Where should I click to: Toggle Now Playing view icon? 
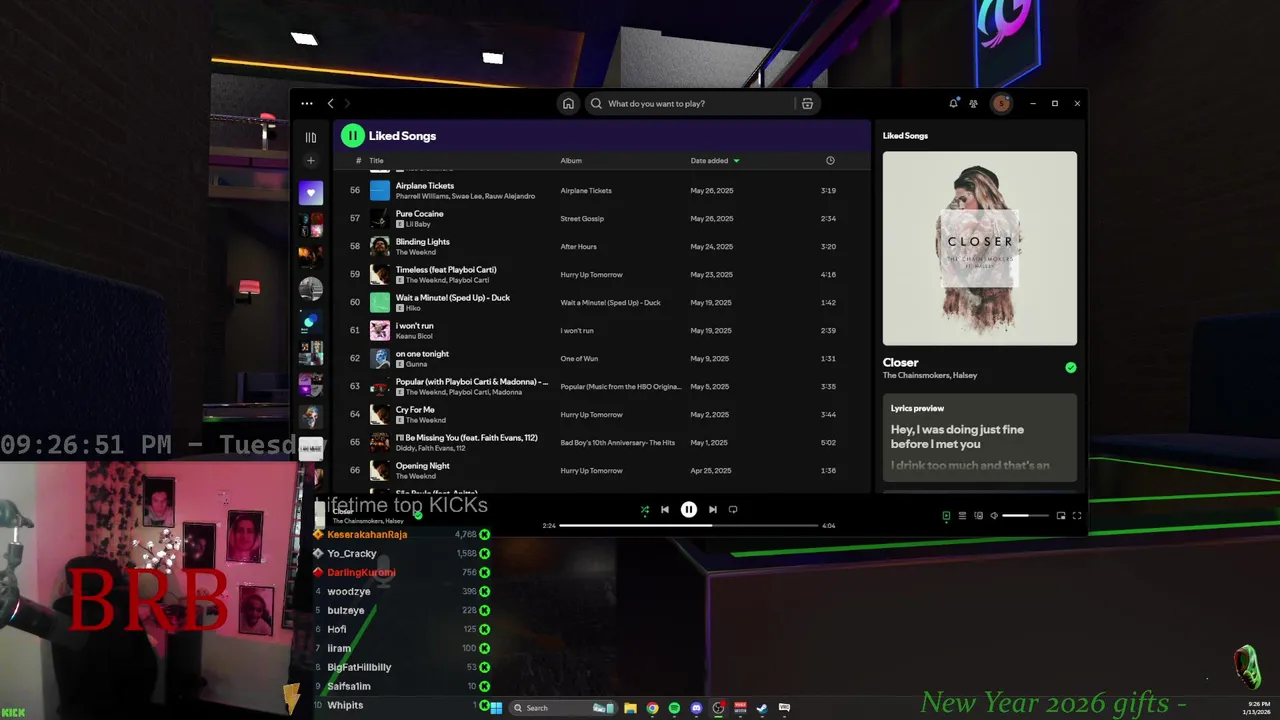(946, 516)
